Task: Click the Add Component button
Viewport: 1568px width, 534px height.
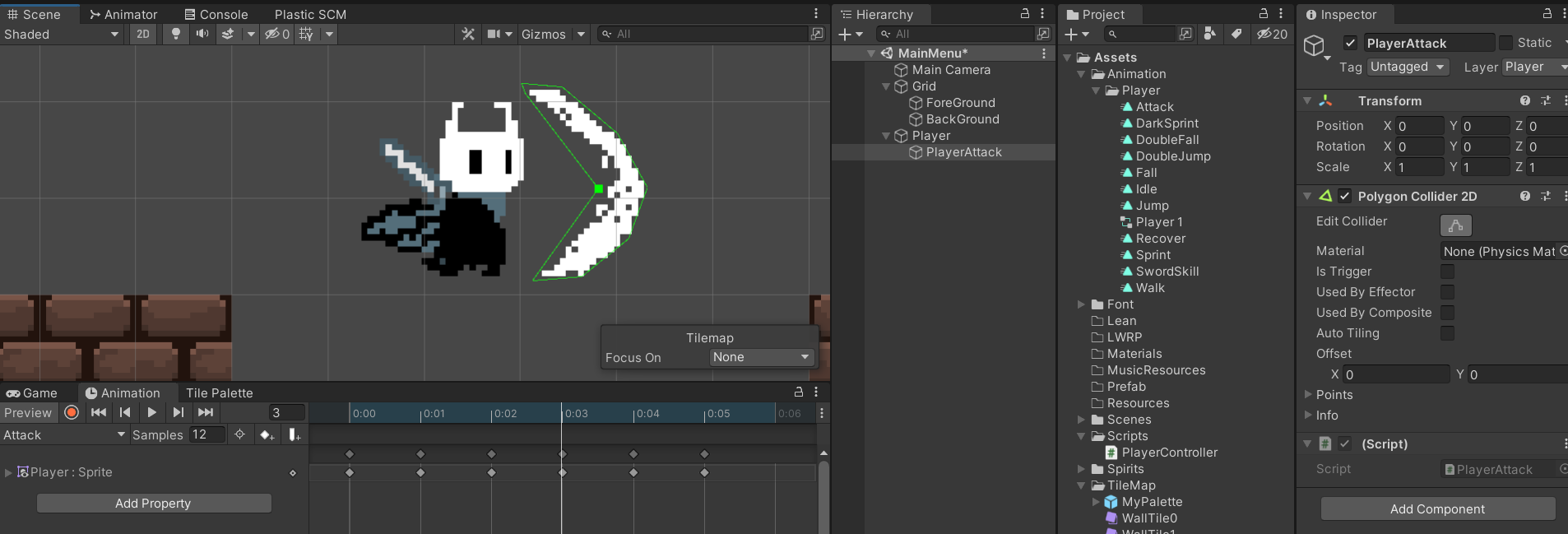Action: [x=1437, y=508]
